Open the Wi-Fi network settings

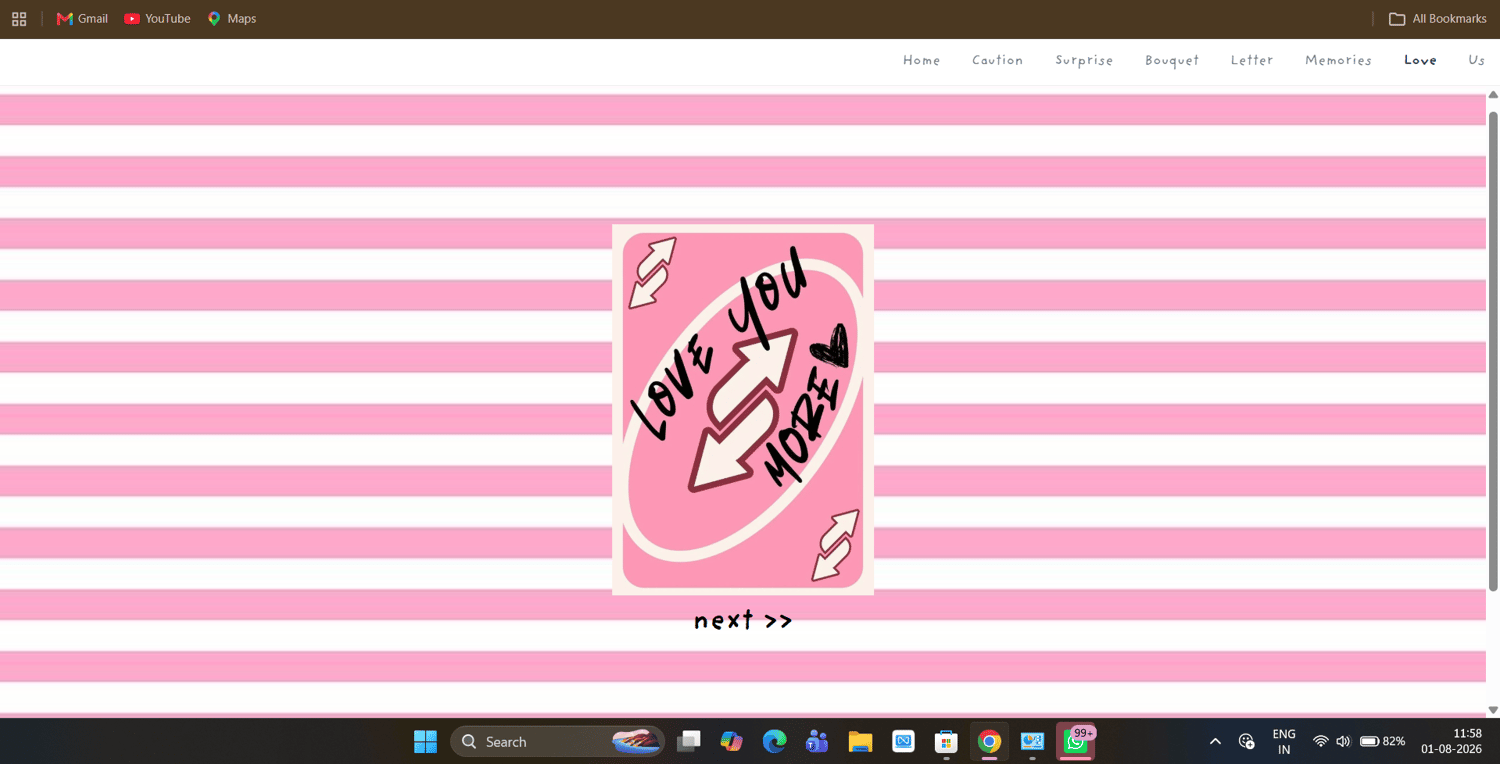tap(1321, 742)
